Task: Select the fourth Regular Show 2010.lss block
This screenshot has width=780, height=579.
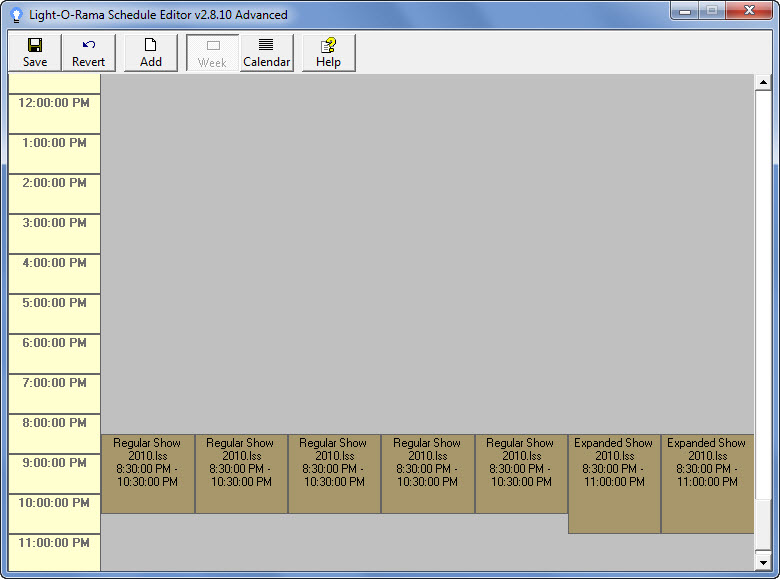Action: pyautogui.click(x=428, y=474)
